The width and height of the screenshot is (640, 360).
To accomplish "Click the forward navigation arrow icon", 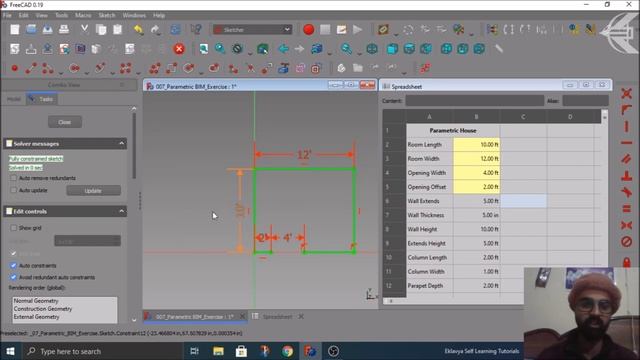I will pos(300,49).
